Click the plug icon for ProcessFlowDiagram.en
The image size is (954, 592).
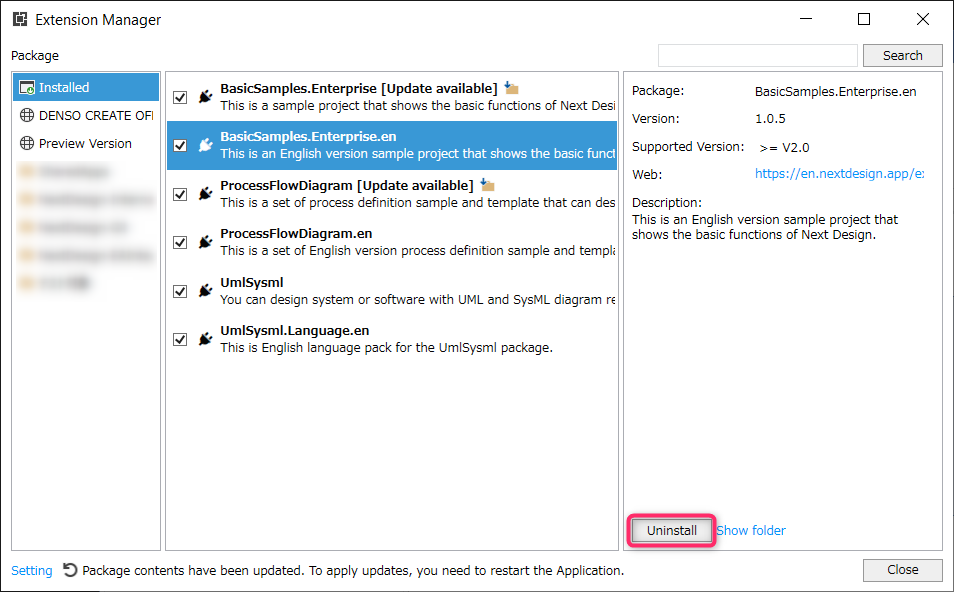tap(206, 242)
